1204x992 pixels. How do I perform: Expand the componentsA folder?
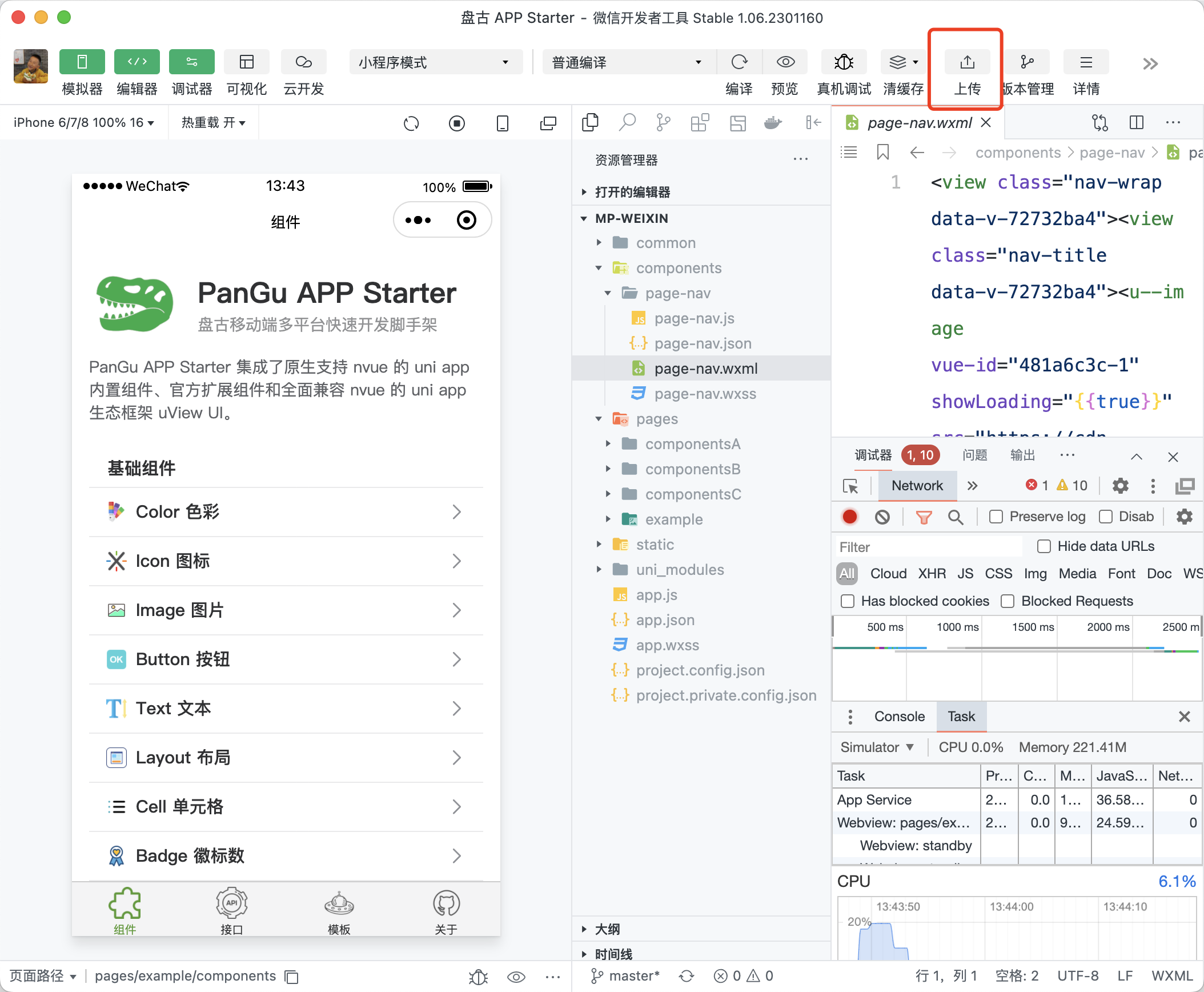[x=701, y=444]
